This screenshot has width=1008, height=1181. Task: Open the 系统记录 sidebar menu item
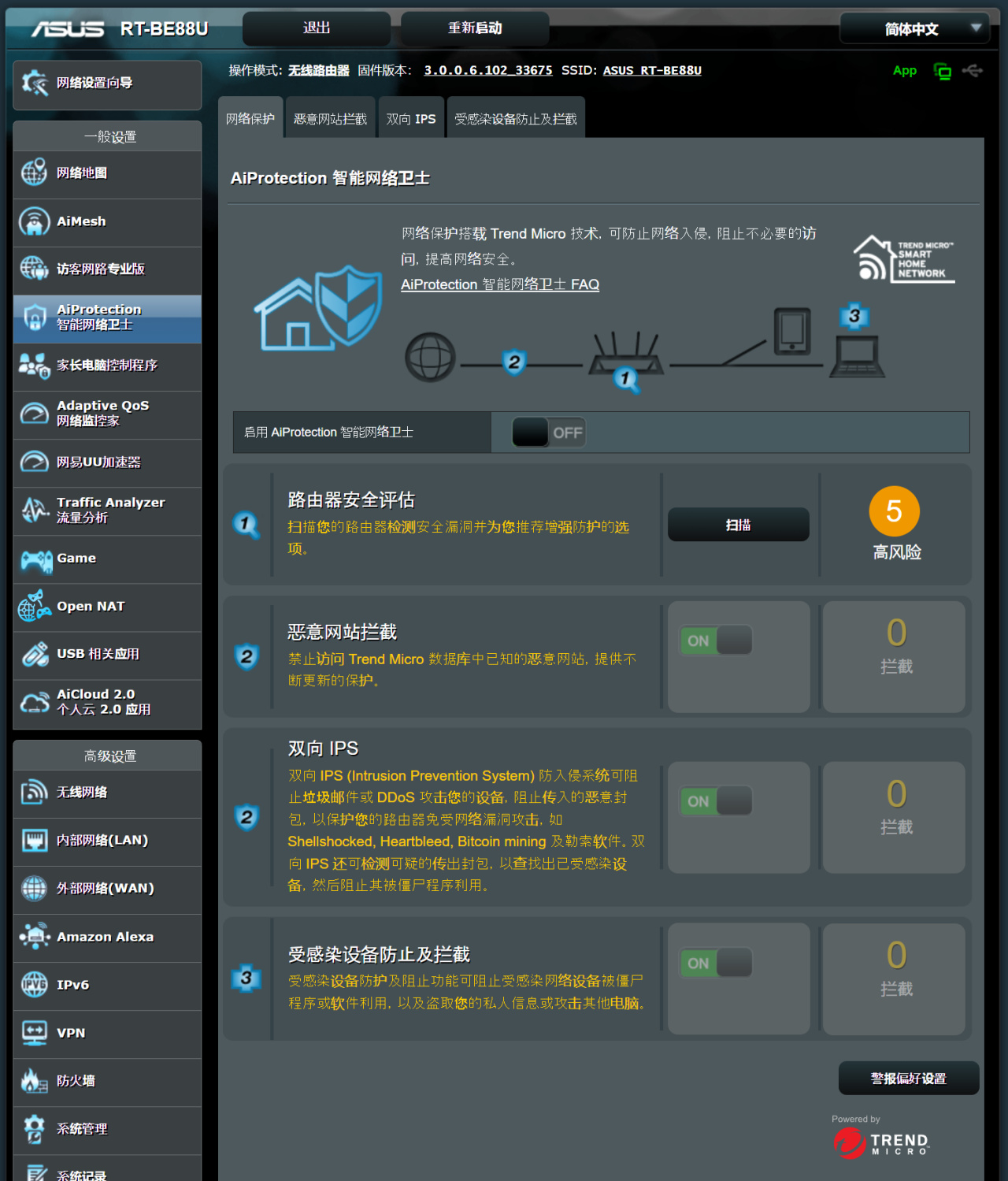[x=107, y=1168]
